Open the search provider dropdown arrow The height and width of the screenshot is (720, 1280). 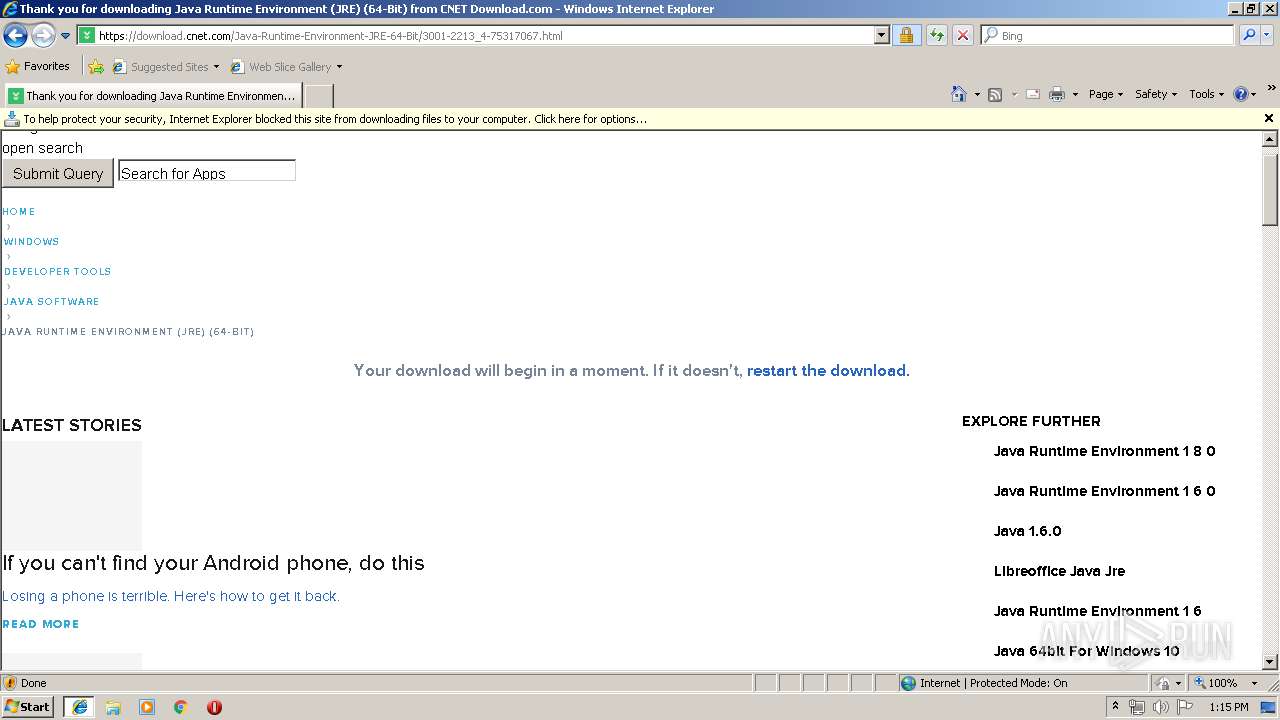(x=1267, y=36)
